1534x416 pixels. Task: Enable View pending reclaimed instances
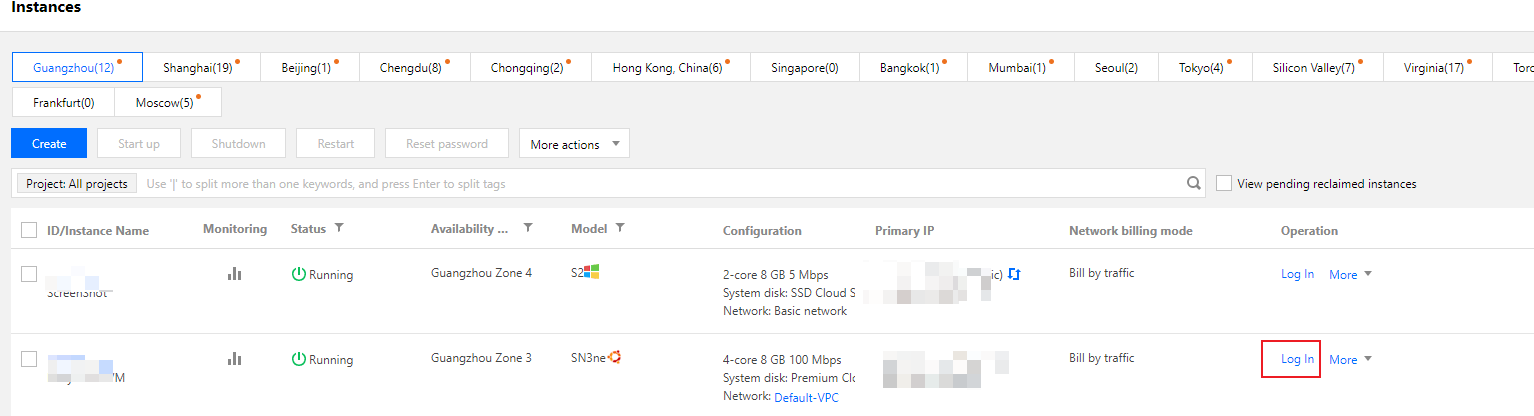pyautogui.click(x=1224, y=183)
